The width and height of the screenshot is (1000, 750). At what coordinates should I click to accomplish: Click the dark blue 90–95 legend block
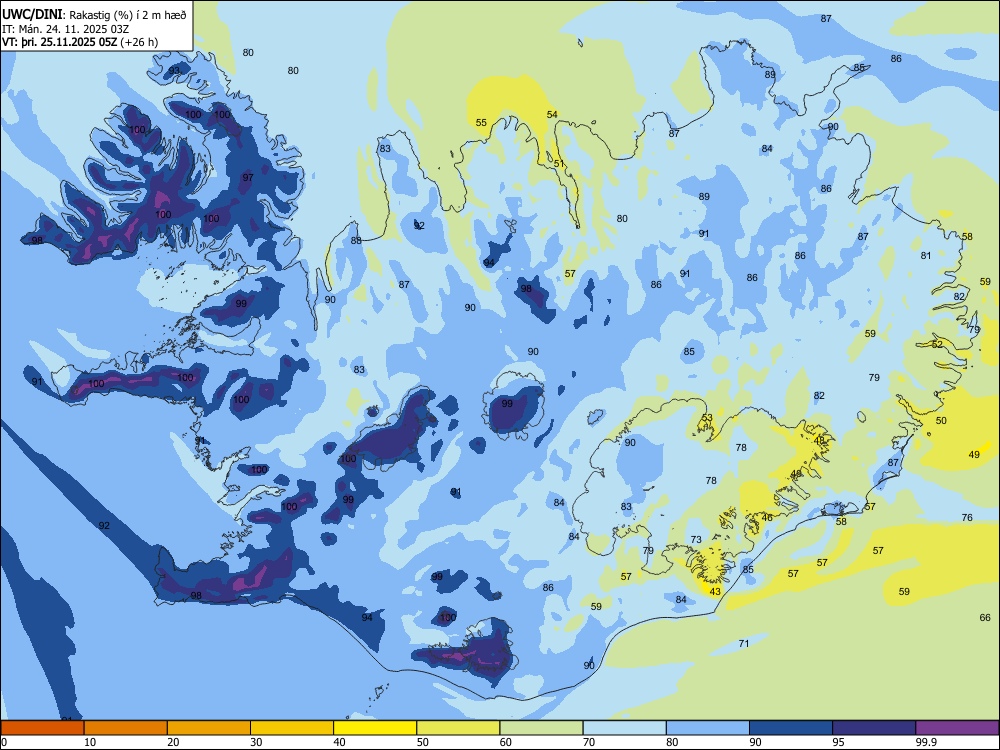point(791,728)
